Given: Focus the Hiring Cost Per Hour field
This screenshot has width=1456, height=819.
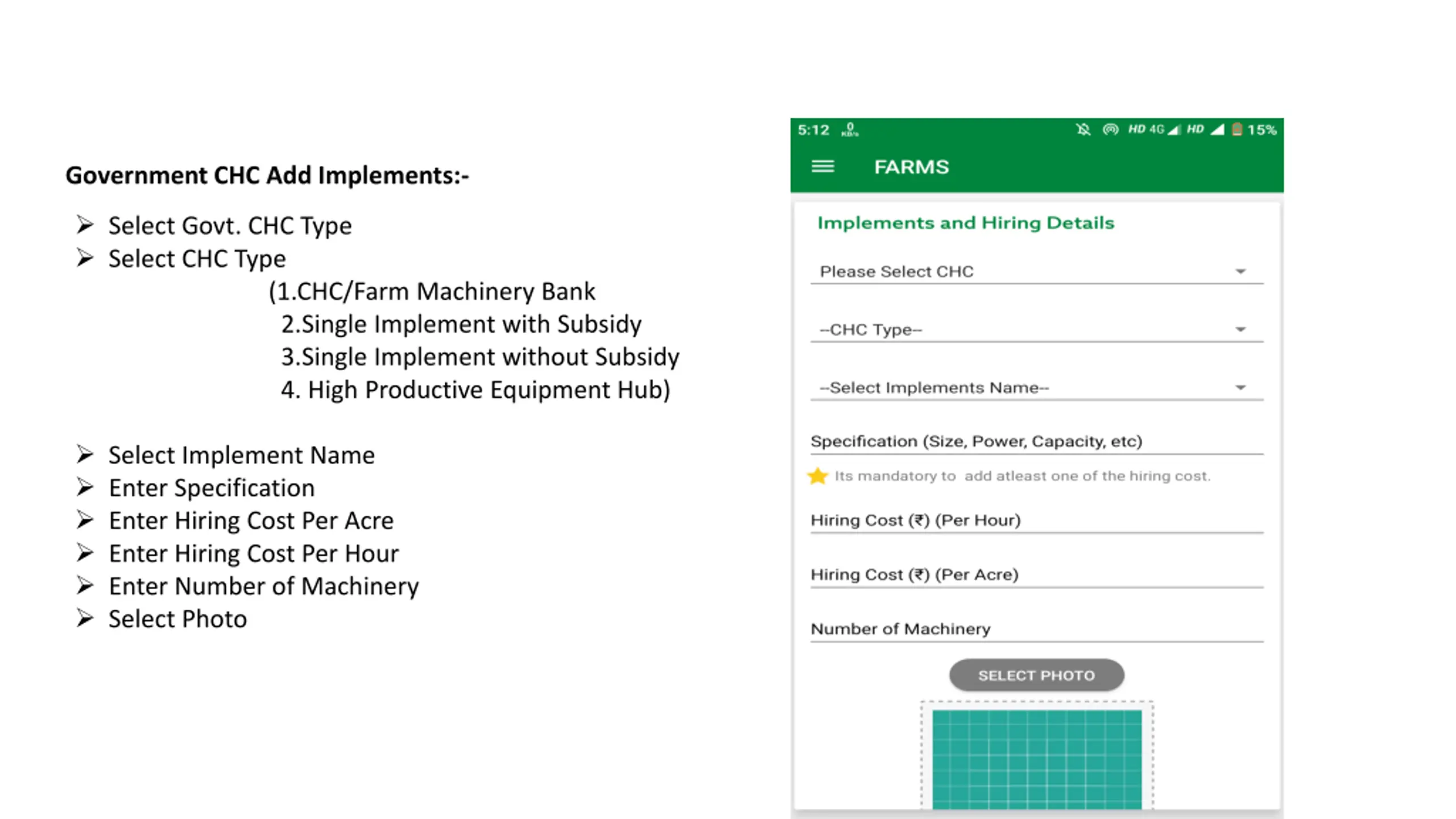Looking at the screenshot, I should coord(1037,520).
